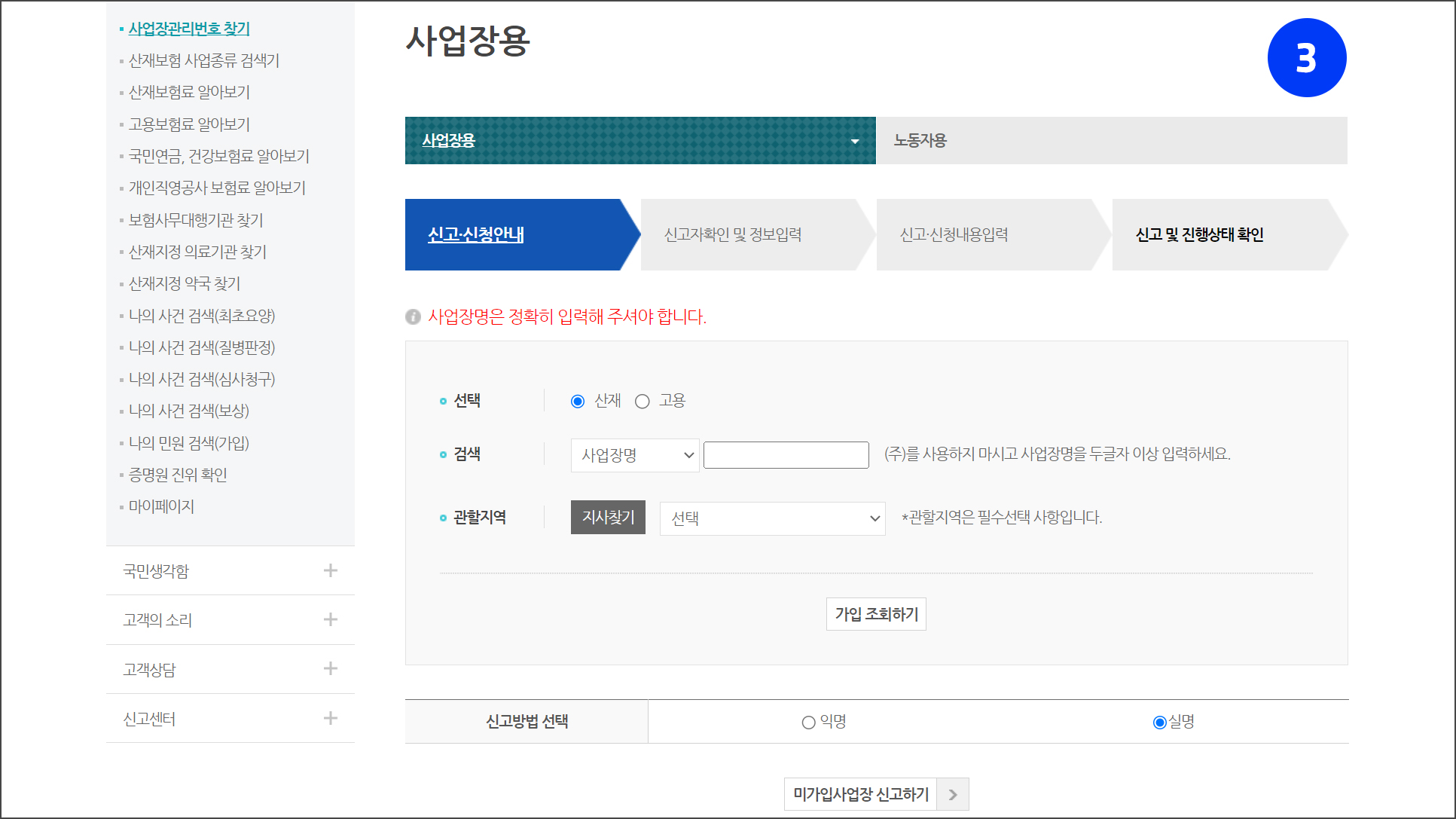Expand the 국민생각함 section plus icon

(x=330, y=570)
